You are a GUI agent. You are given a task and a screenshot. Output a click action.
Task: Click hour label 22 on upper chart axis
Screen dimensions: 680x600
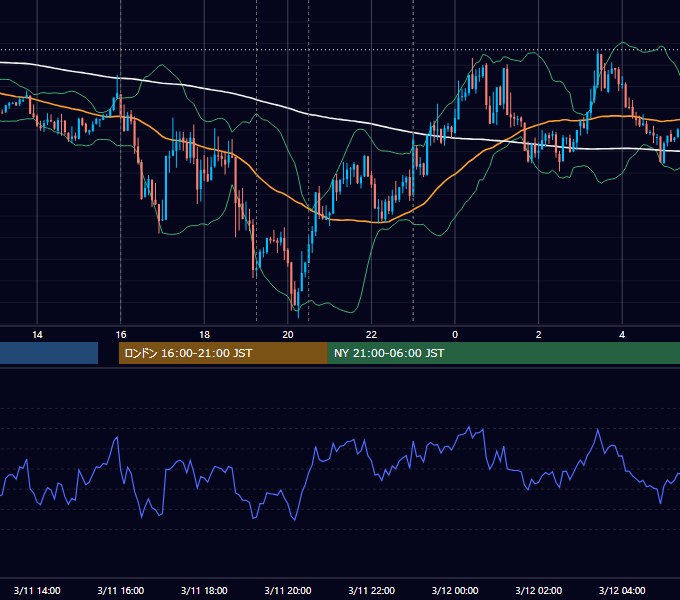tap(371, 335)
